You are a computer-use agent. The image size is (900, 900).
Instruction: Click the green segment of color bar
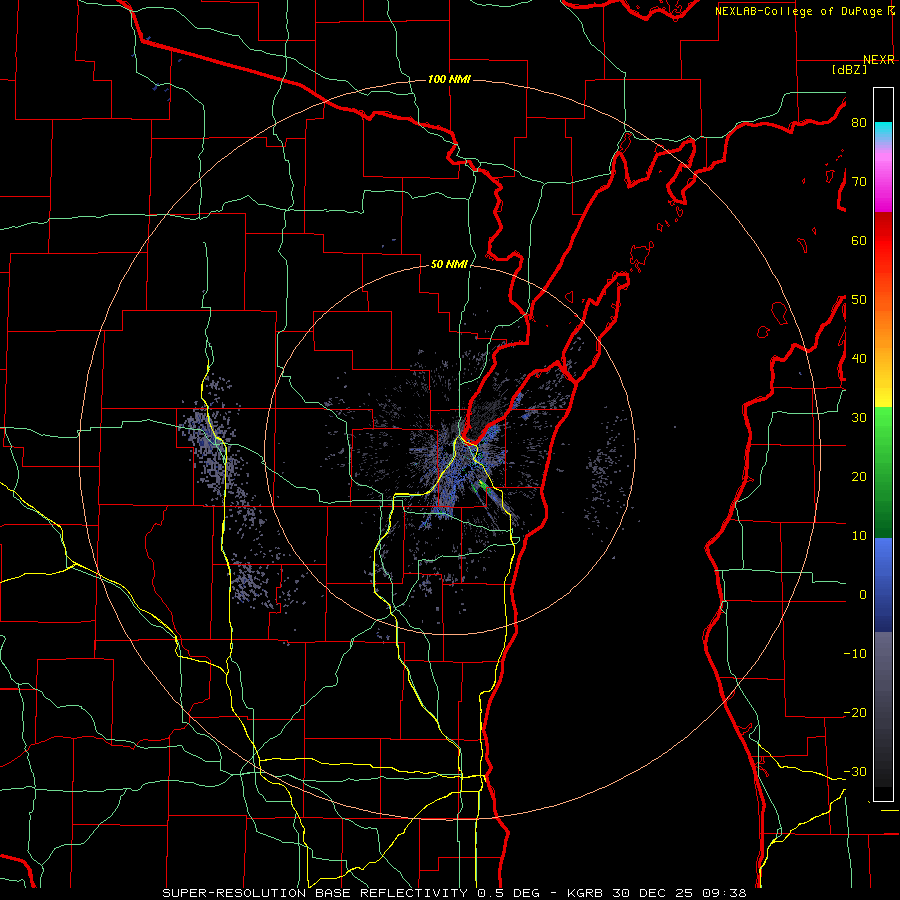tap(883, 472)
